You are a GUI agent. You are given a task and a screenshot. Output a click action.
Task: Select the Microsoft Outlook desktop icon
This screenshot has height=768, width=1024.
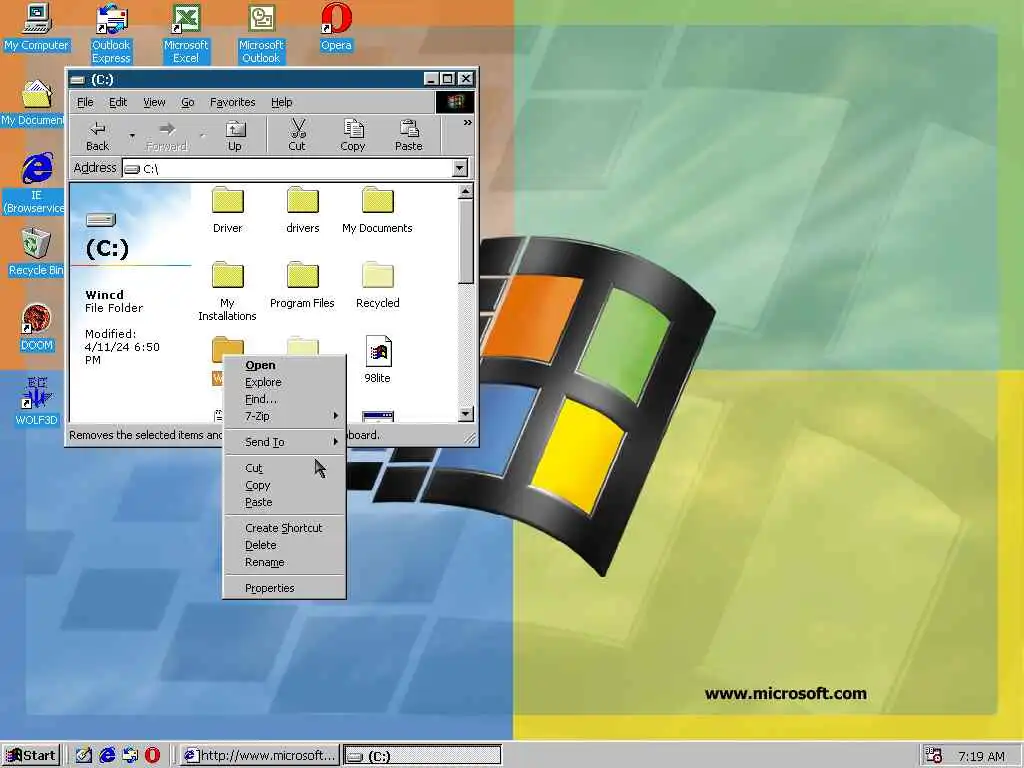click(261, 34)
